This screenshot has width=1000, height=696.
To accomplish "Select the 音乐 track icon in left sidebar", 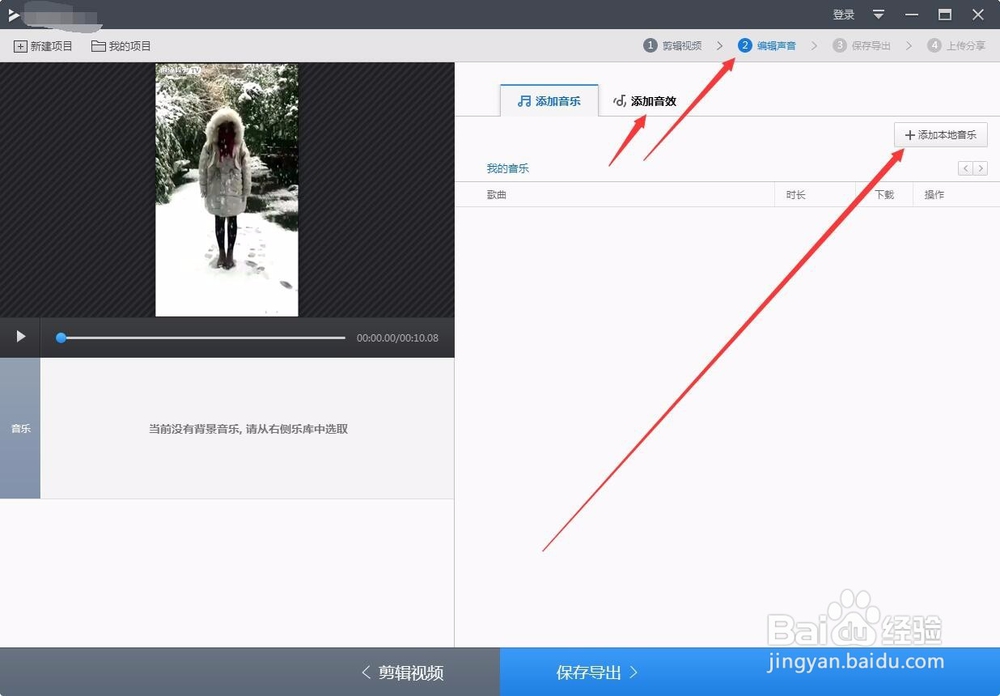I will [20, 429].
